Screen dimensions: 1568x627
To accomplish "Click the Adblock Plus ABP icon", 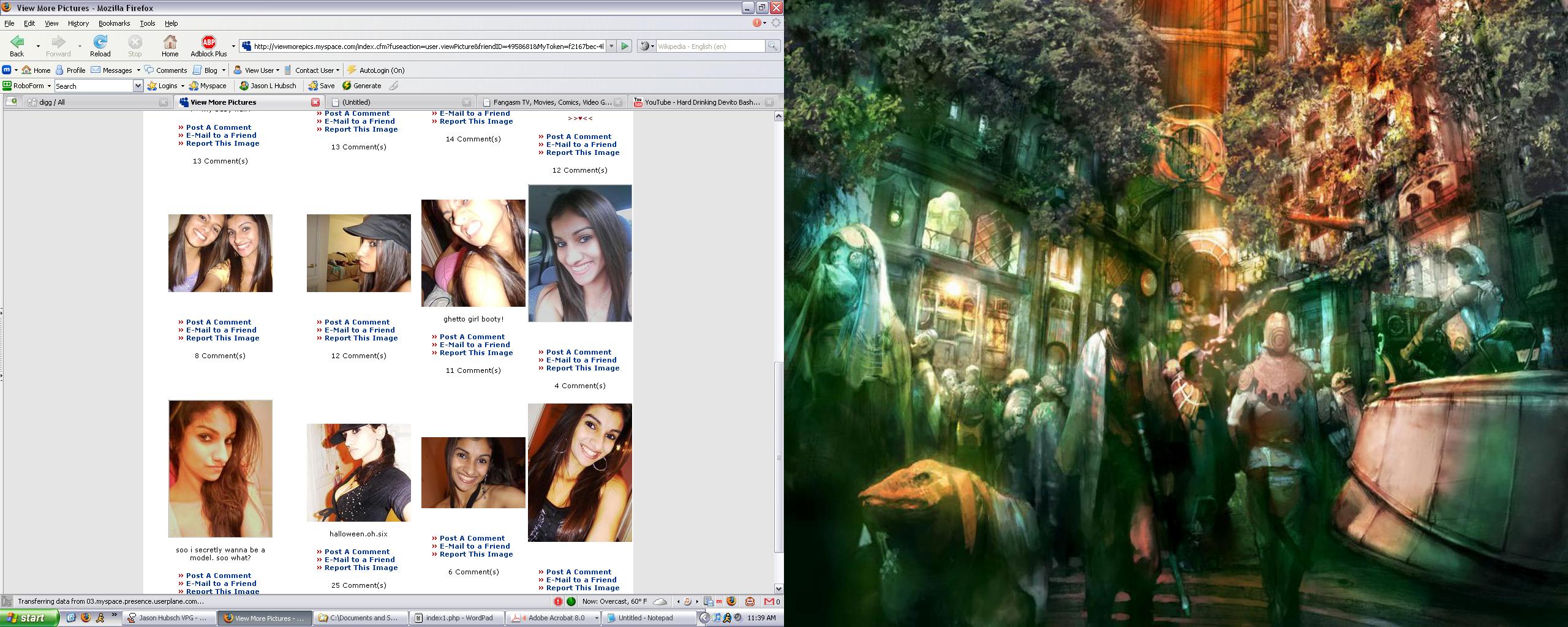I will point(209,42).
